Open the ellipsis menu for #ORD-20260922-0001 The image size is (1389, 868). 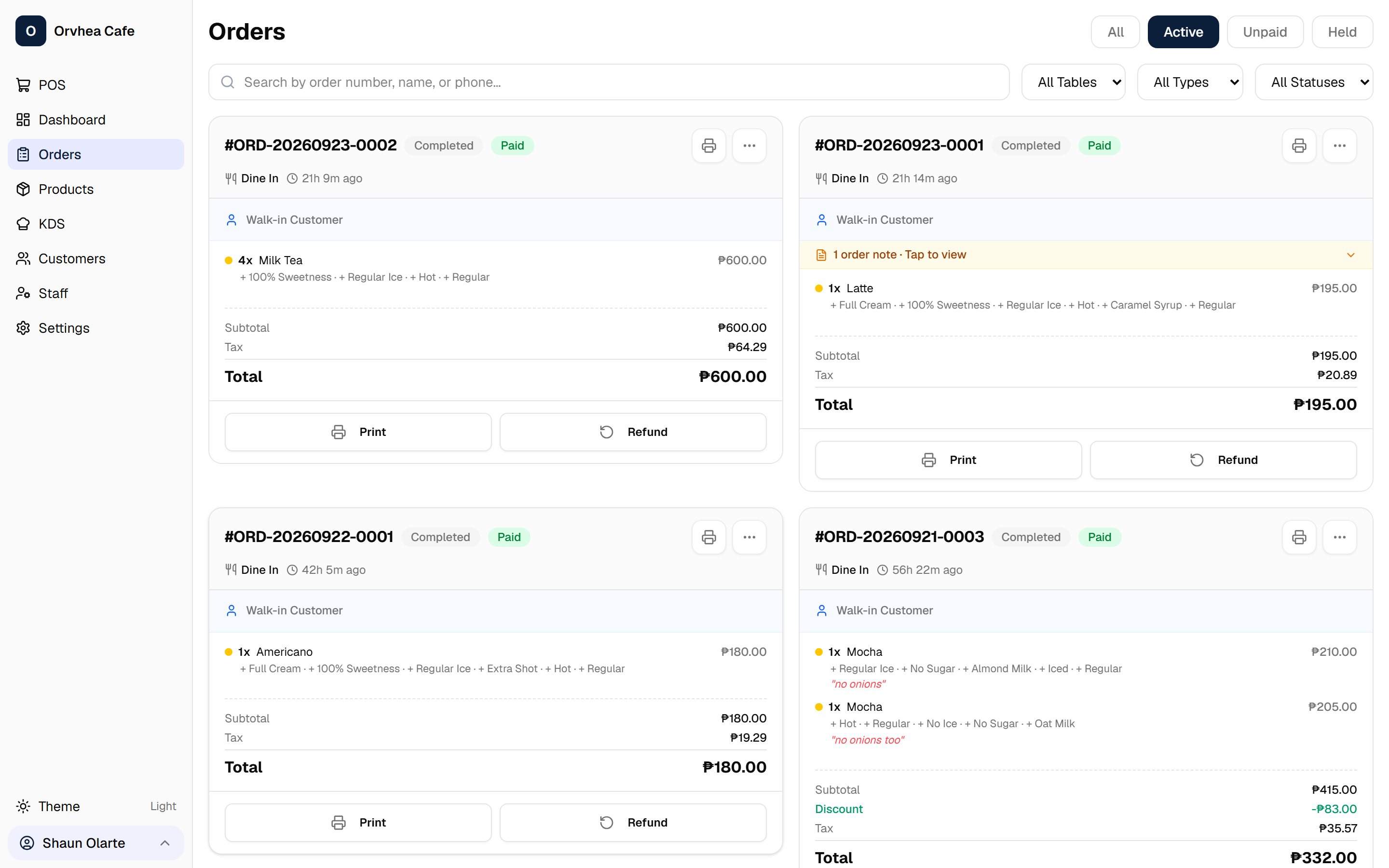[x=749, y=537]
